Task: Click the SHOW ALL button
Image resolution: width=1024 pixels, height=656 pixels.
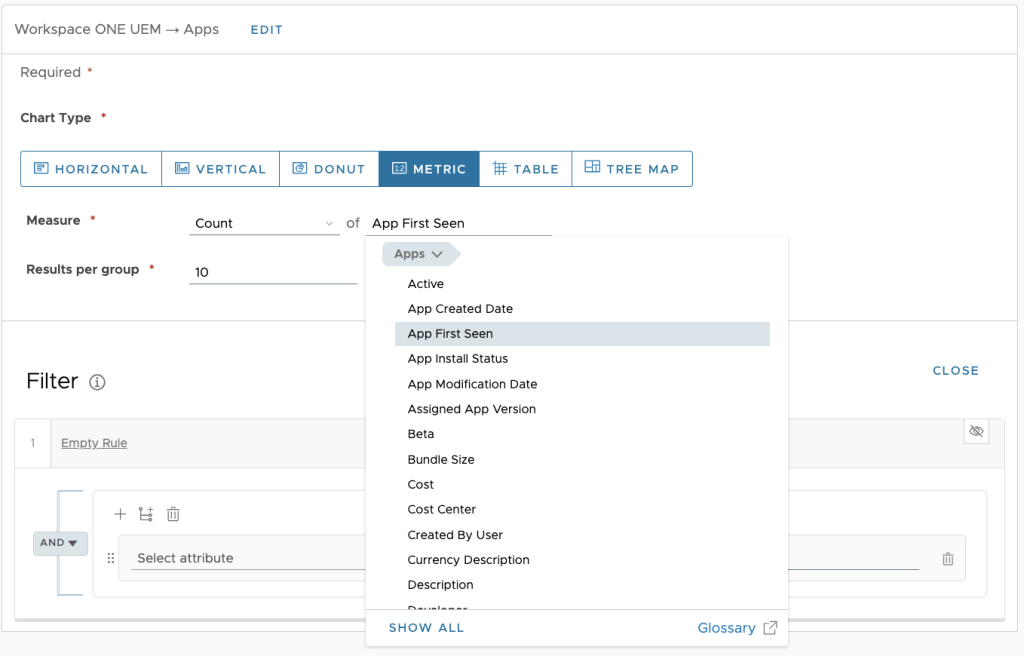Action: tap(426, 628)
